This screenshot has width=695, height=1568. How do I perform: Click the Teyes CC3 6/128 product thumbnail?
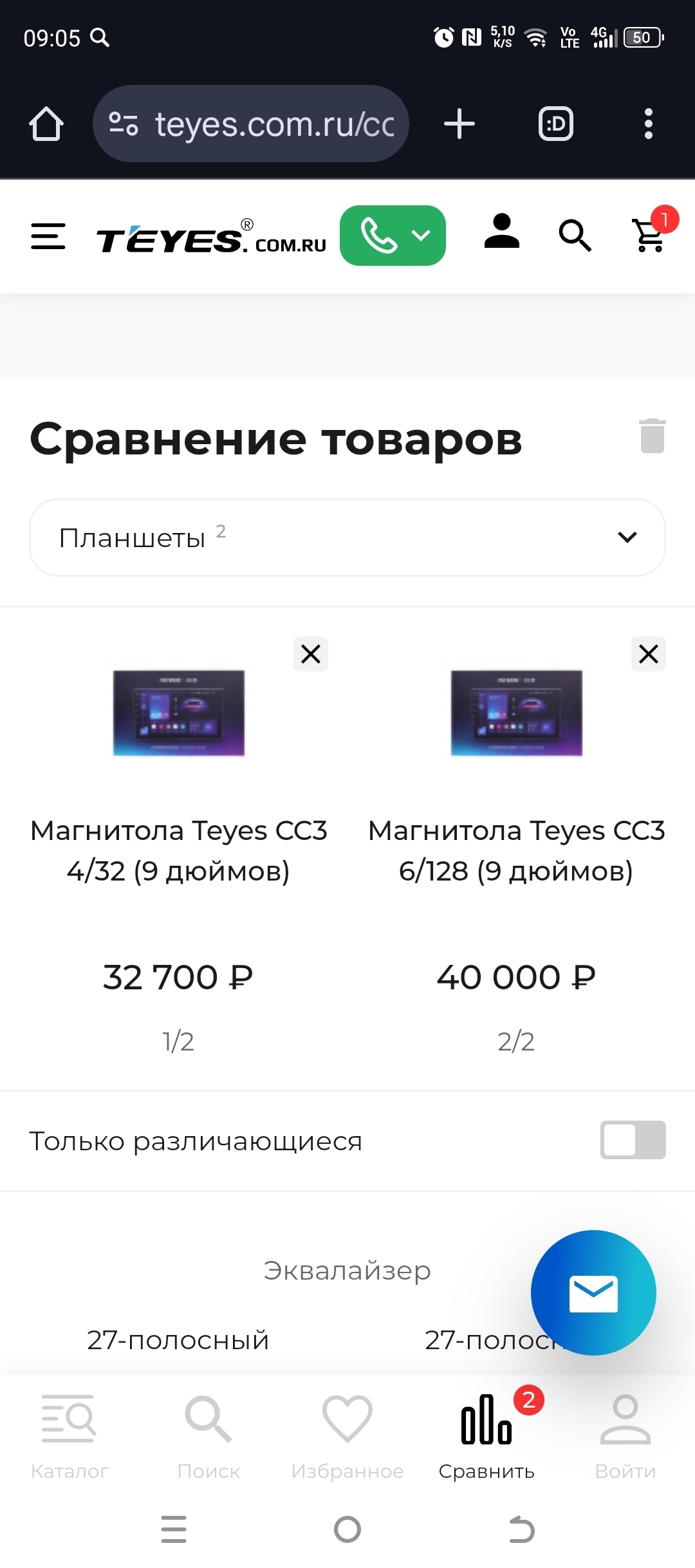coord(516,713)
